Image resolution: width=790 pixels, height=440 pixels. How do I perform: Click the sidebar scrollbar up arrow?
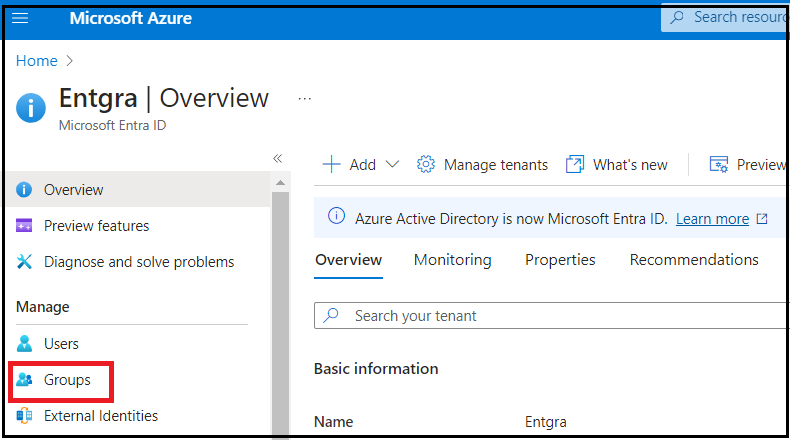[281, 183]
